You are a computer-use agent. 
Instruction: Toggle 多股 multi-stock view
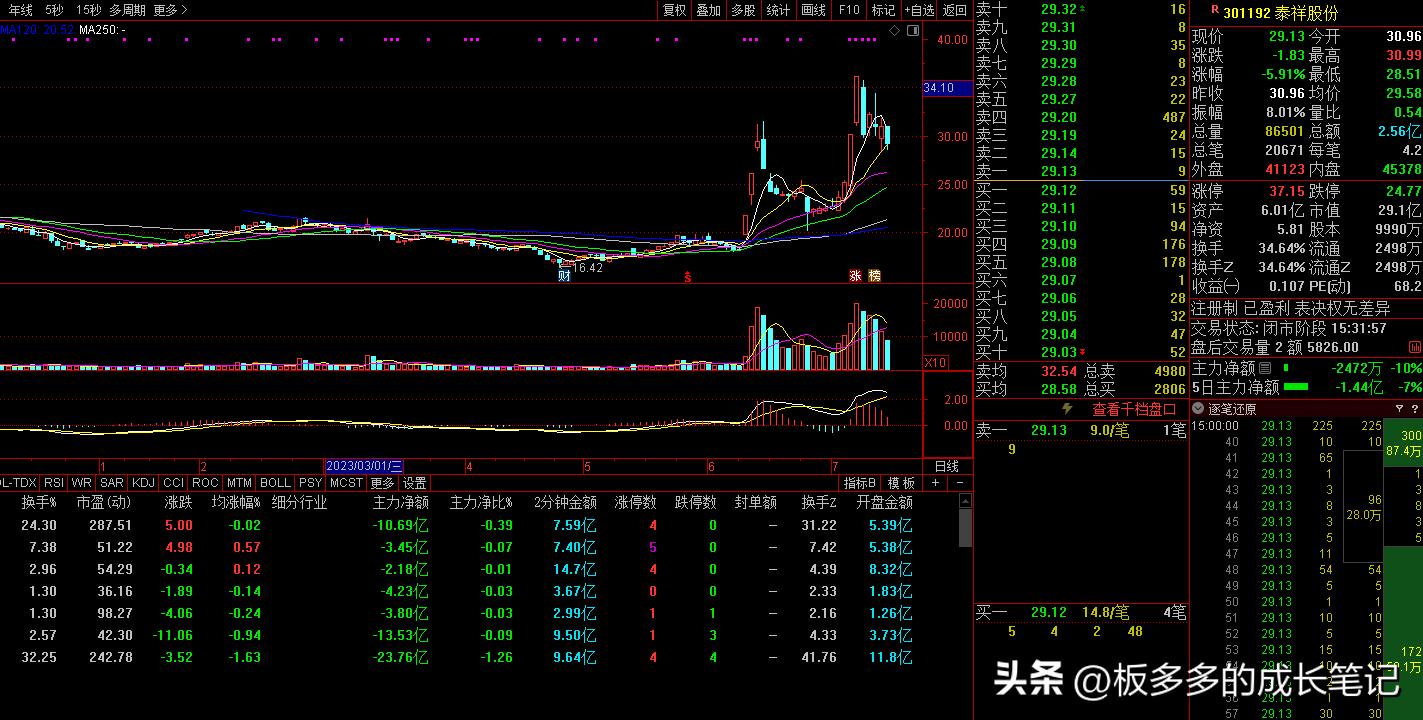(x=741, y=10)
